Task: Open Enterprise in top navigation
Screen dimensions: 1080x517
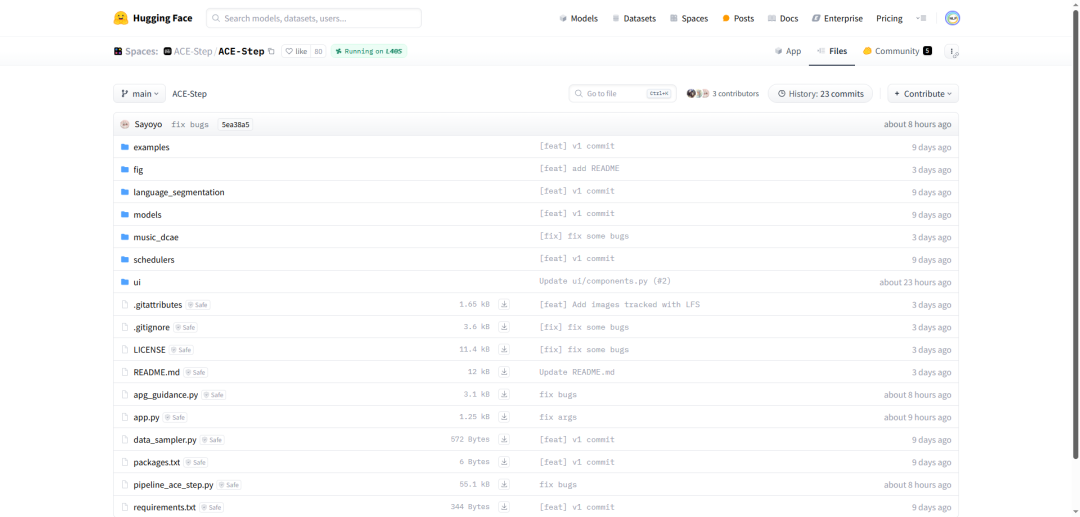Action: coord(837,19)
